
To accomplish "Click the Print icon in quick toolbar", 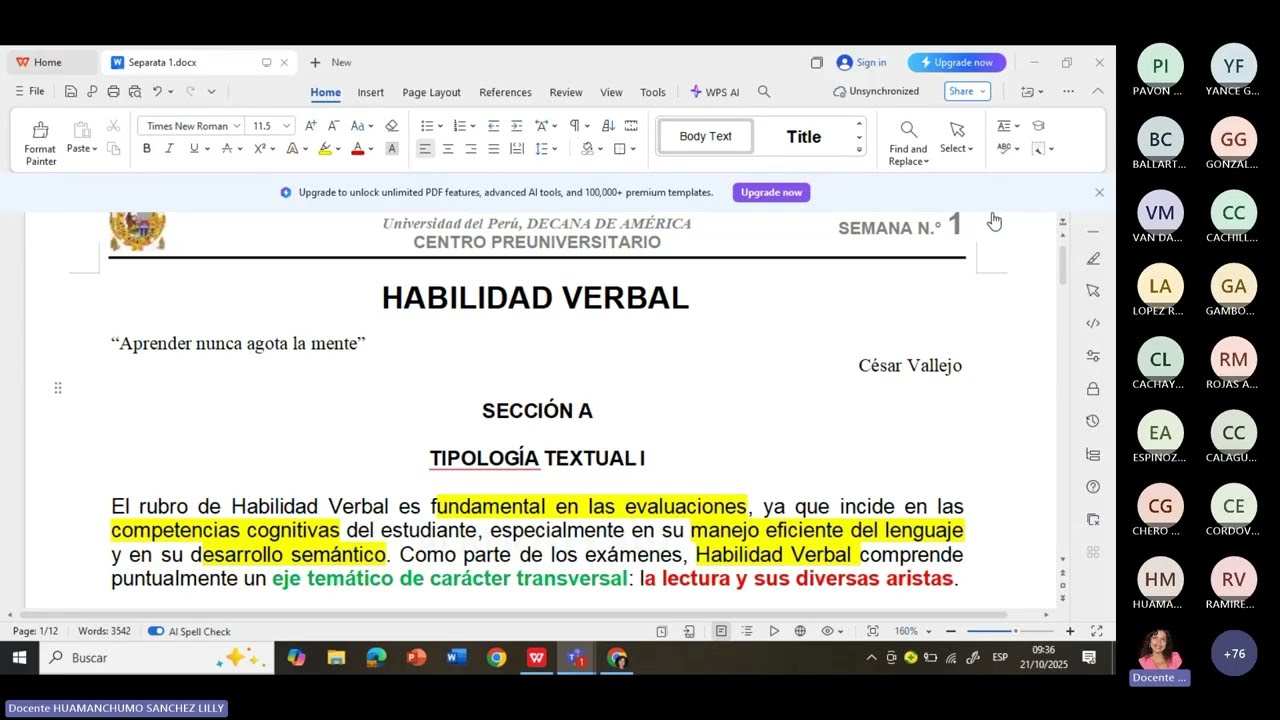I will tap(113, 91).
